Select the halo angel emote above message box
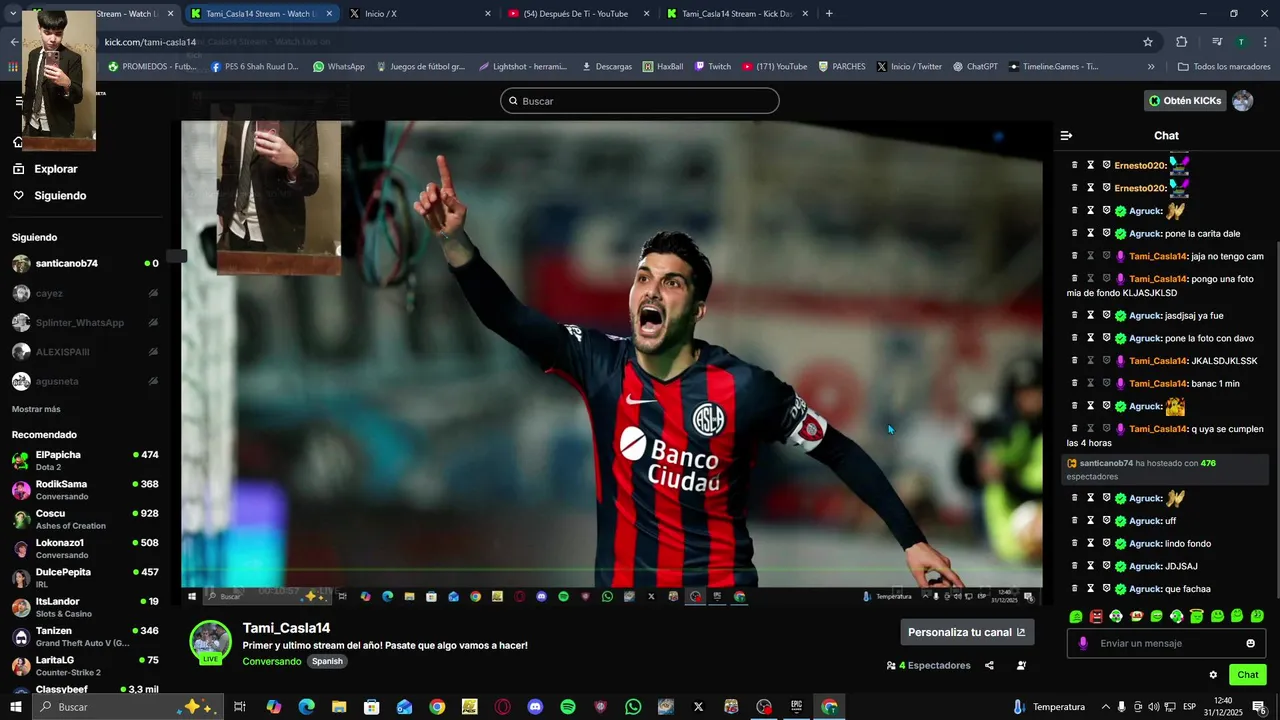The width and height of the screenshot is (1280, 720). pos(1197,616)
